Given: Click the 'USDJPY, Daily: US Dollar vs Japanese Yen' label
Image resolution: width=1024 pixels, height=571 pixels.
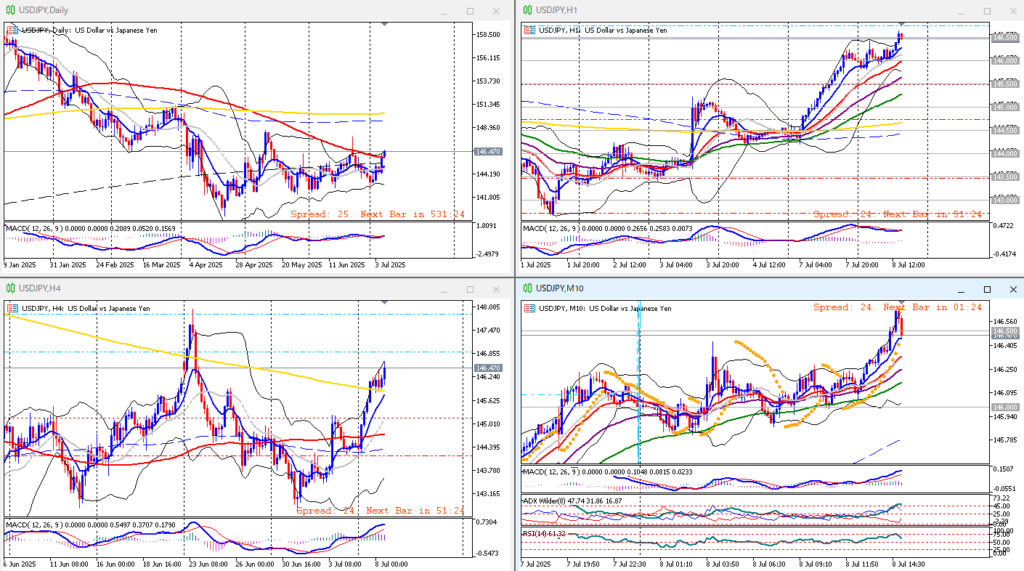Looking at the screenshot, I should point(89,30).
